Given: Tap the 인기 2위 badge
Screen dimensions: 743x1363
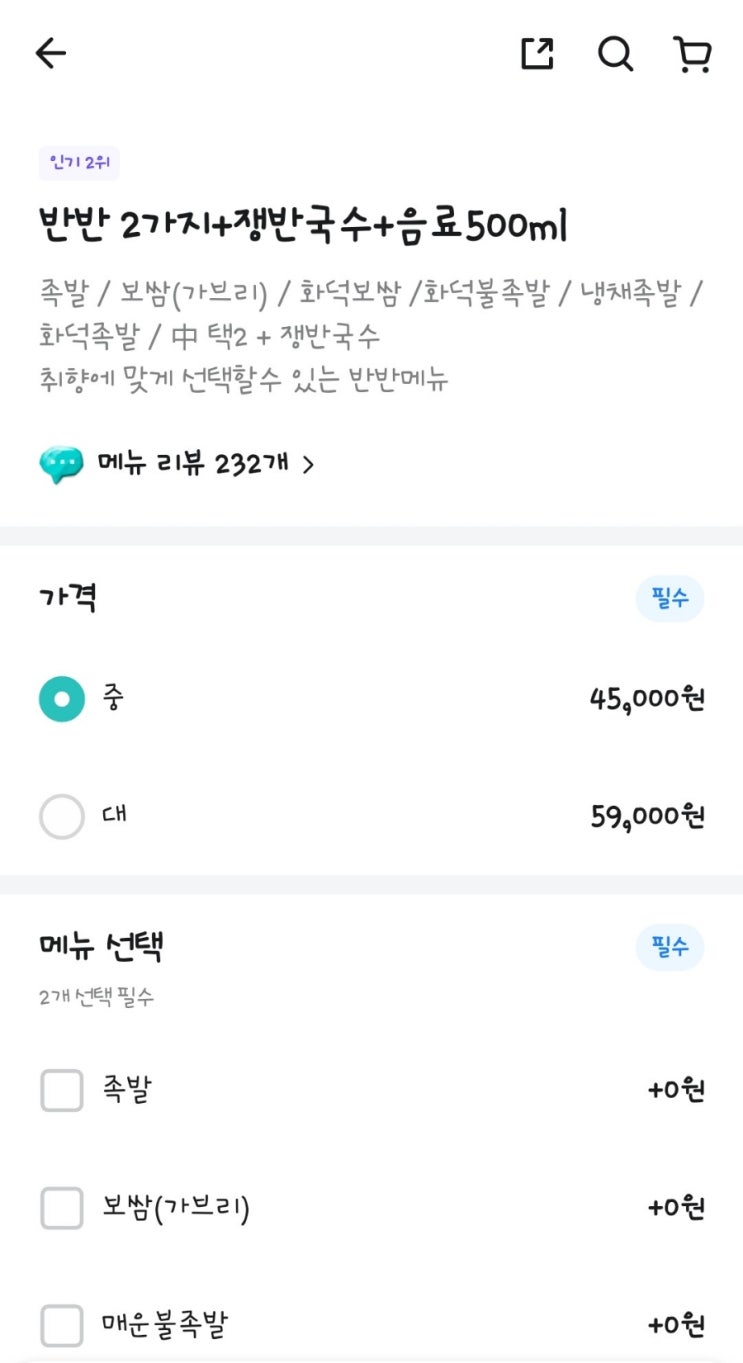Looking at the screenshot, I should coord(79,163).
